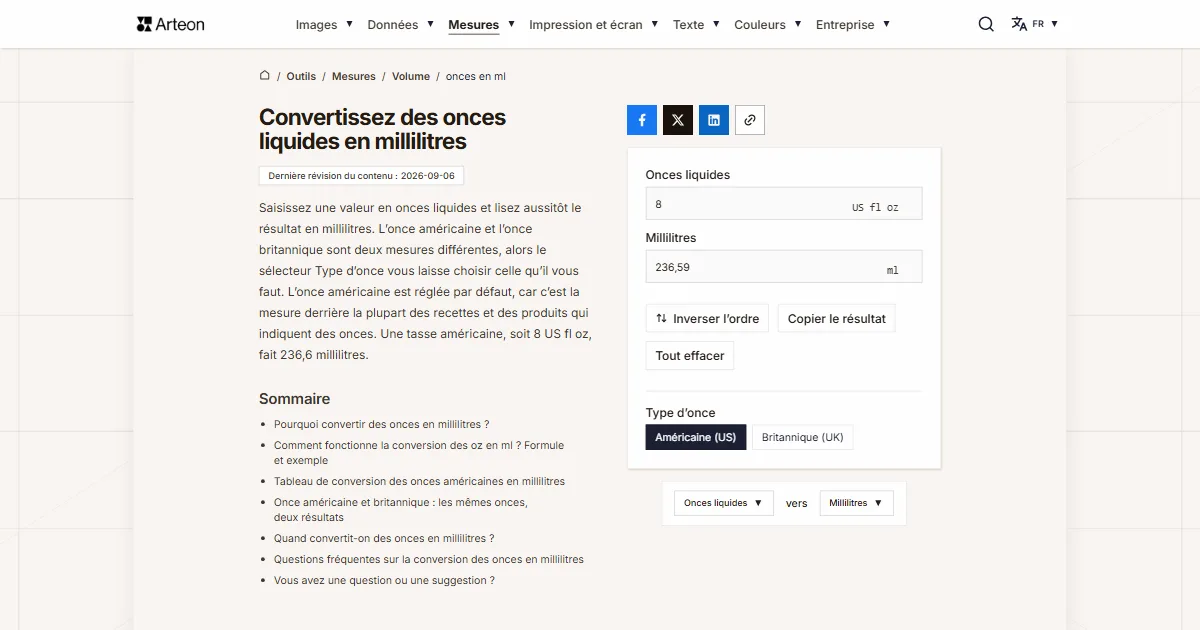
Task: Jump to Pourquoi convertir des onces section
Action: tap(382, 424)
